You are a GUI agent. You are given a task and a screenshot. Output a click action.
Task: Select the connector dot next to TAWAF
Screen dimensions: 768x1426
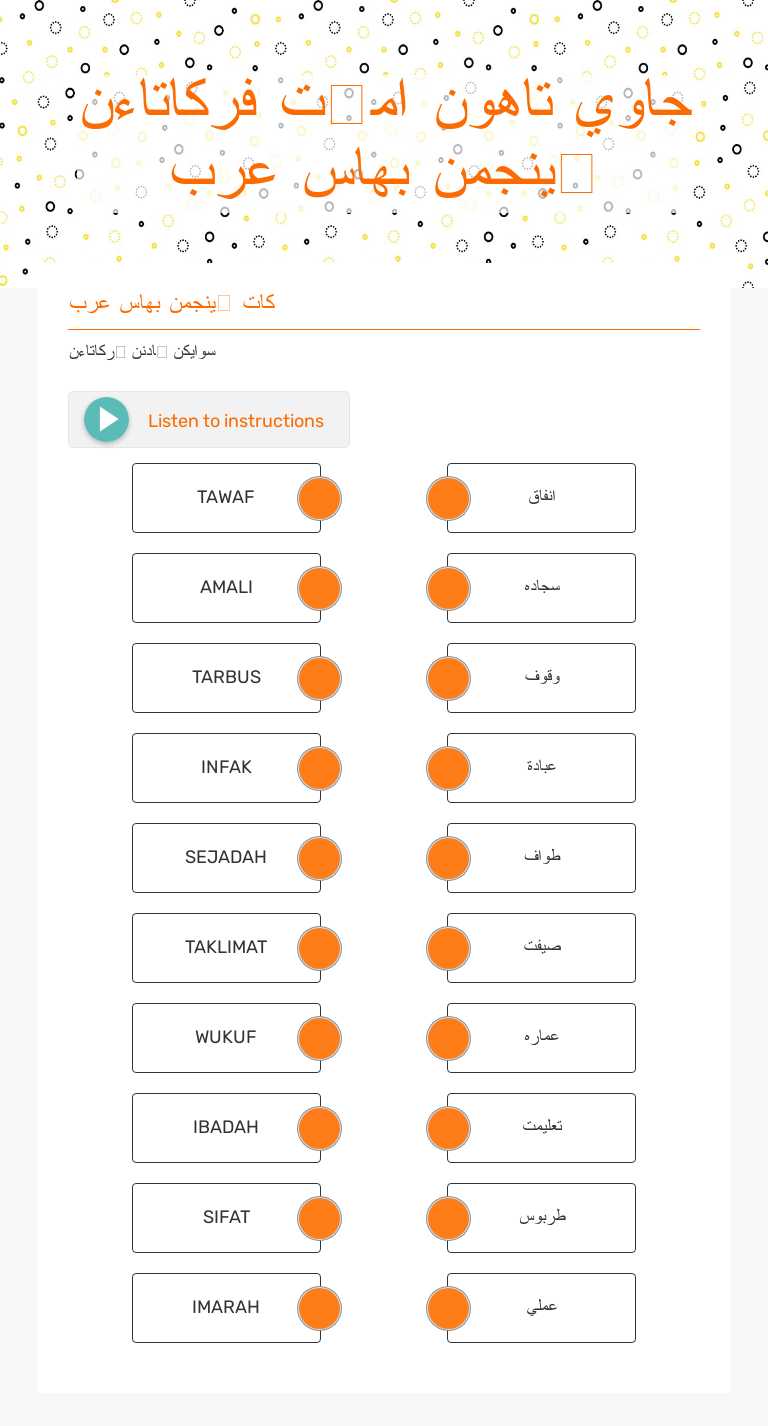(x=319, y=498)
